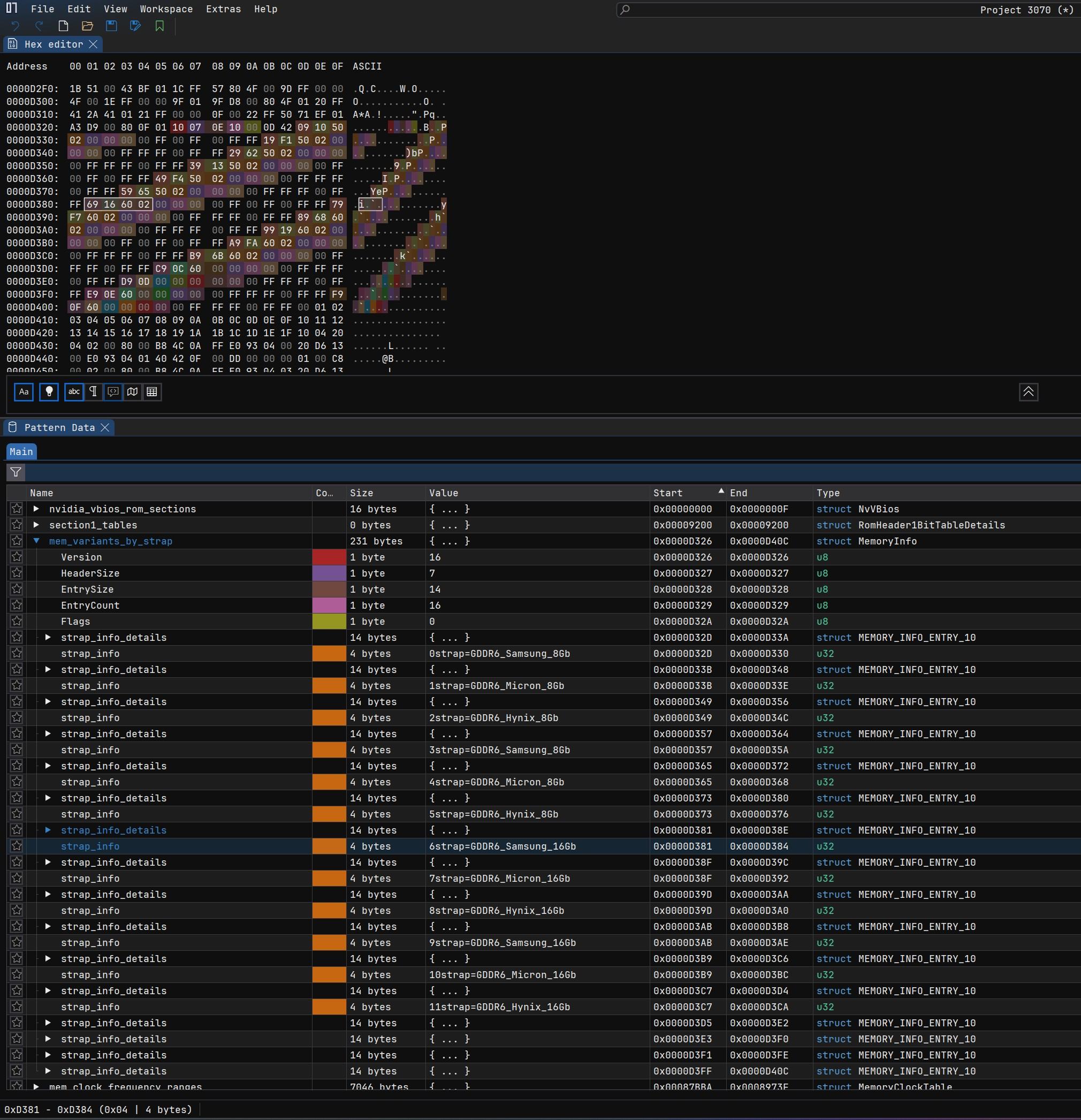
Task: Open the Extras menu
Action: tap(223, 9)
